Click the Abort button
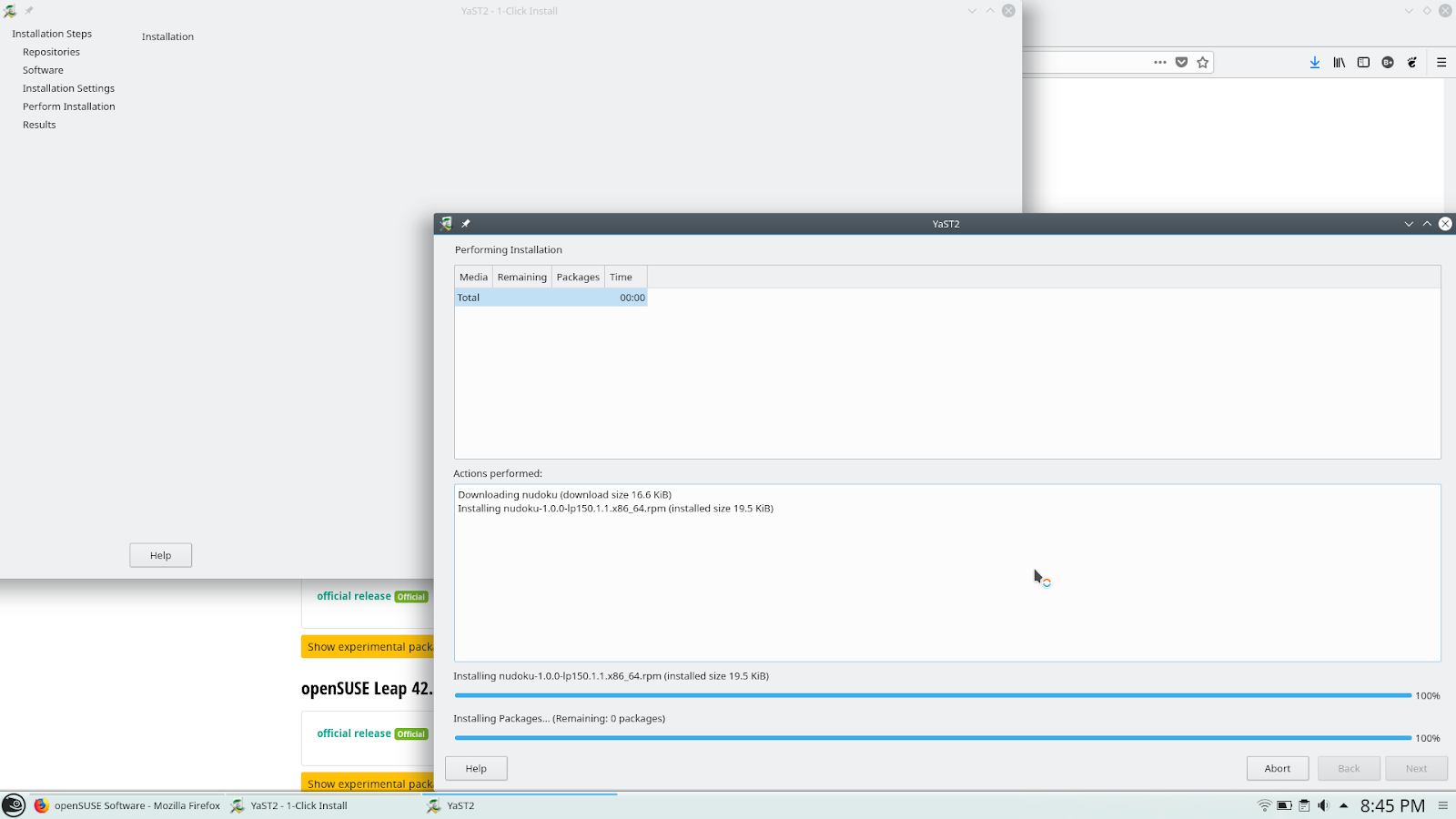Image resolution: width=1456 pixels, height=819 pixels. pos(1278,768)
